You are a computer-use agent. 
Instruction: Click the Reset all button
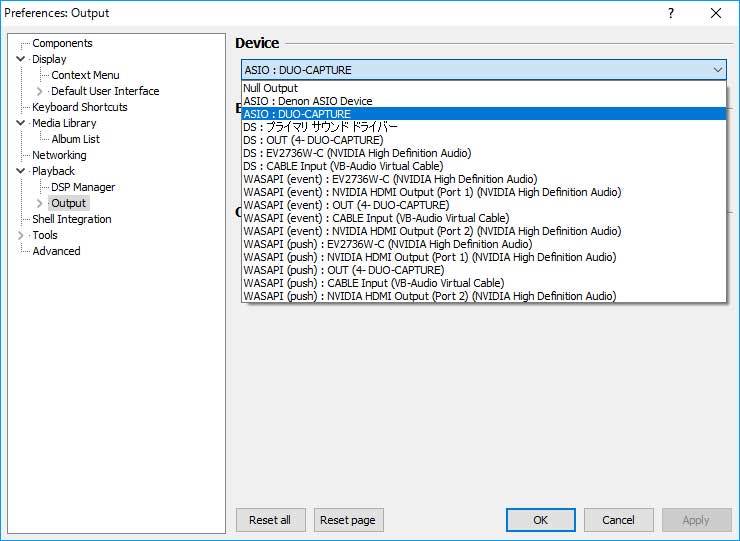pos(270,520)
